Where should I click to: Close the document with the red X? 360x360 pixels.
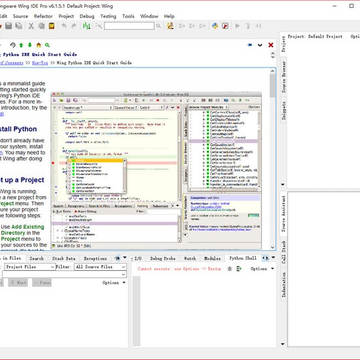pyautogui.click(x=271, y=45)
